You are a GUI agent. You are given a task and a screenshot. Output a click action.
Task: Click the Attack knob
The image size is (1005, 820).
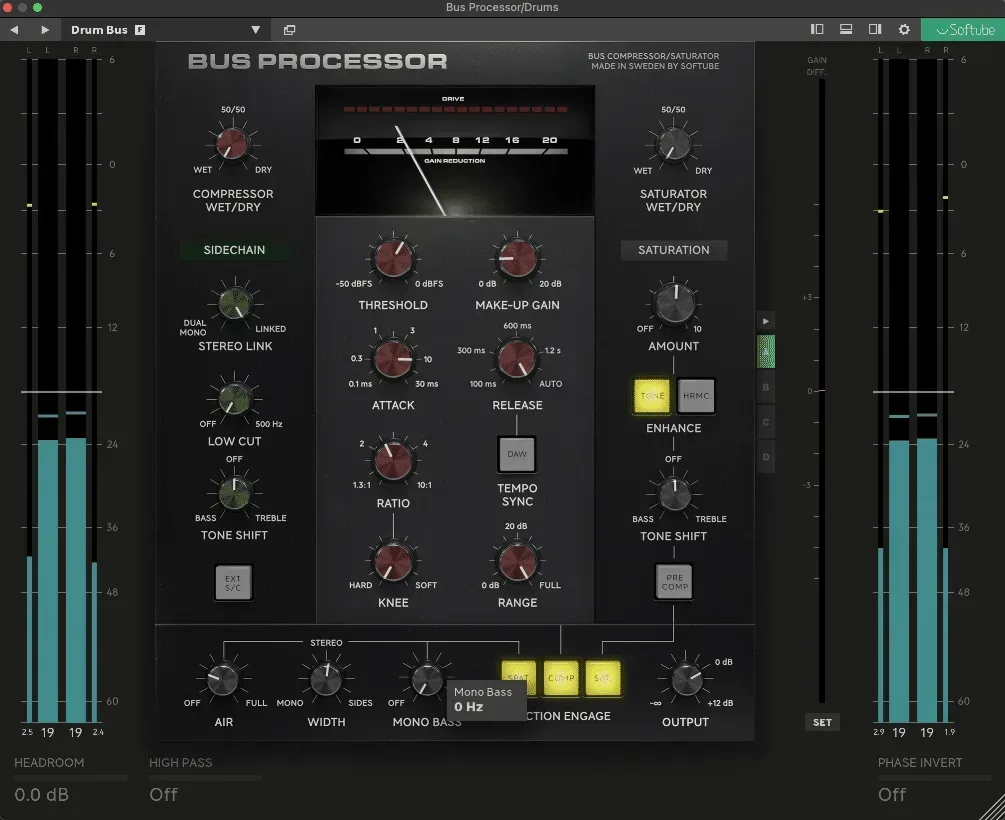coord(393,358)
